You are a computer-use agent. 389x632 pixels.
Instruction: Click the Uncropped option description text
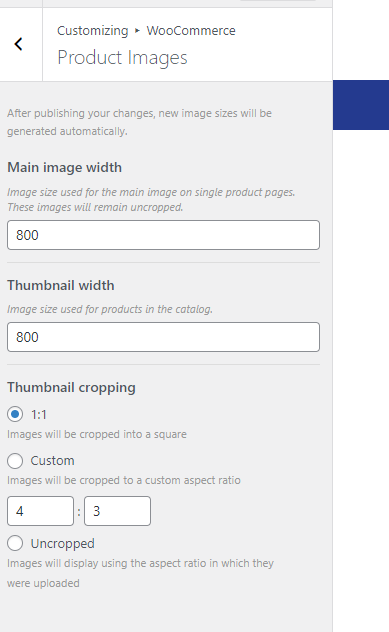click(140, 573)
